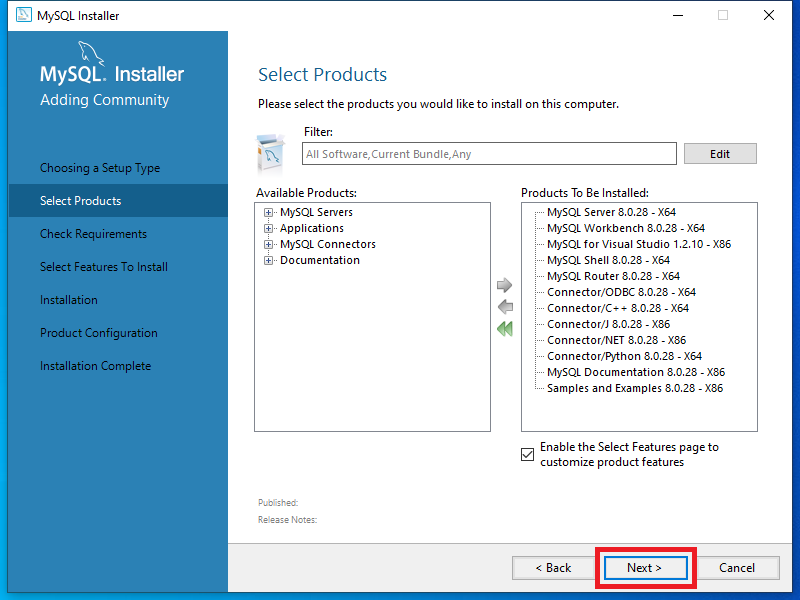Image resolution: width=800 pixels, height=600 pixels.
Task: Click the Cancel button
Action: 737,567
